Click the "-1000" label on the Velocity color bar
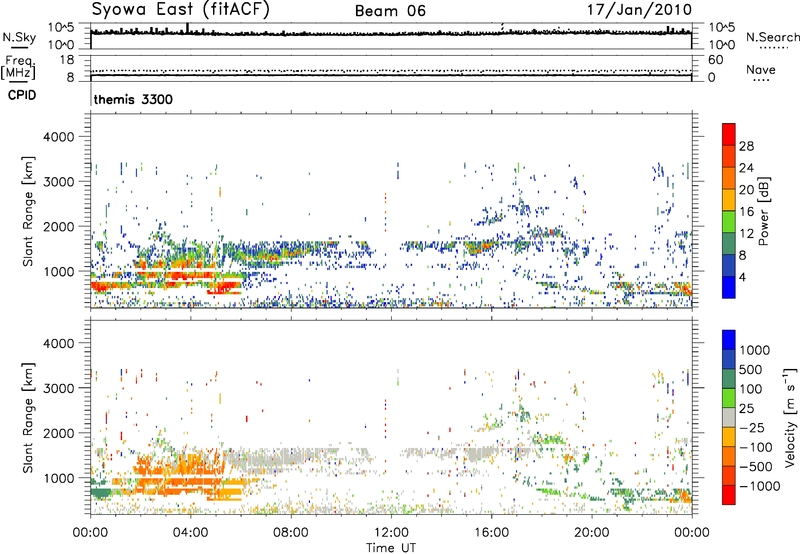Screen dimensions: 800x554 (x=760, y=486)
